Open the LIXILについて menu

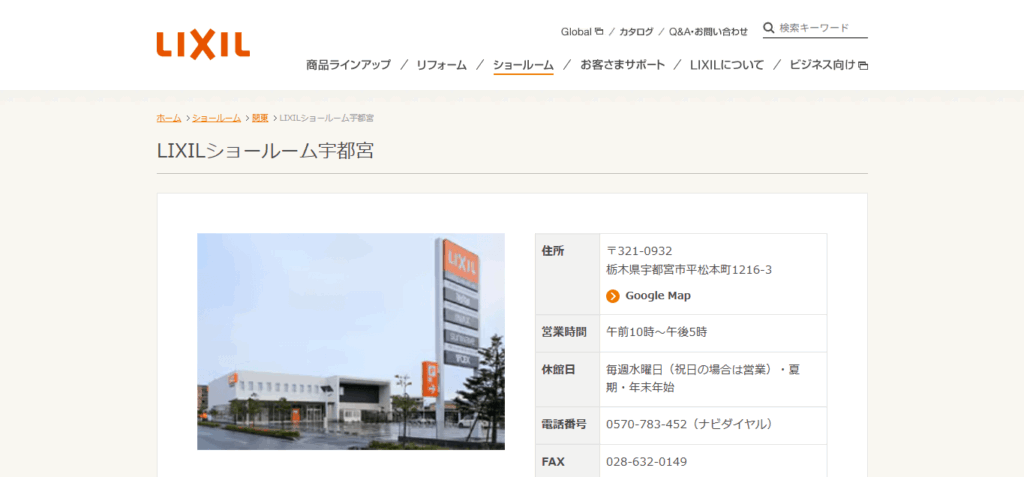(x=727, y=65)
